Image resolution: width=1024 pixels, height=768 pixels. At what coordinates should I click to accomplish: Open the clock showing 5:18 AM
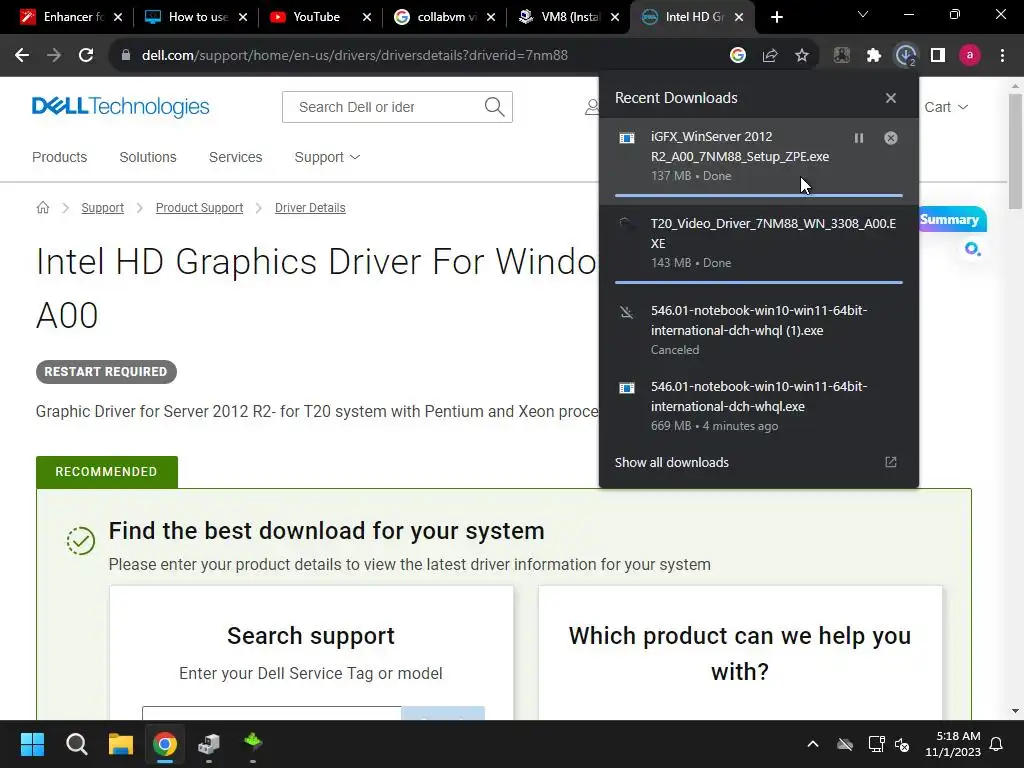pos(953,744)
